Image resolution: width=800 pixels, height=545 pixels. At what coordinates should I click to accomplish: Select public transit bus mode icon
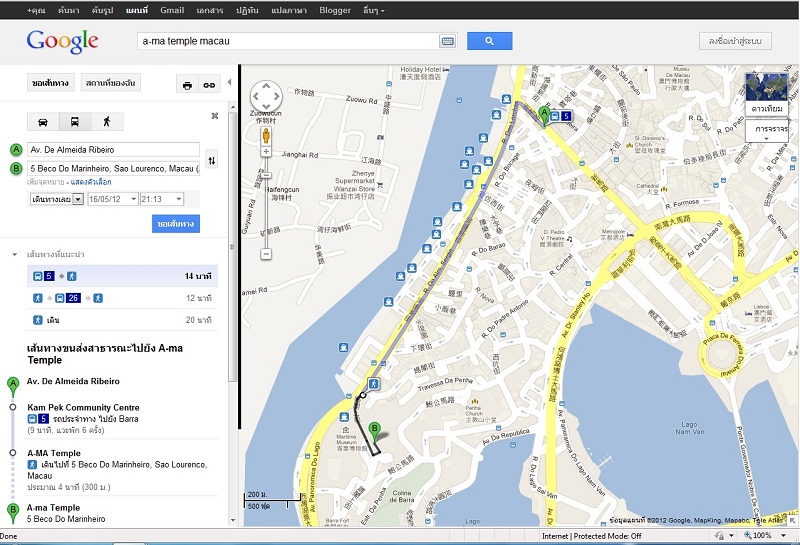[74, 122]
